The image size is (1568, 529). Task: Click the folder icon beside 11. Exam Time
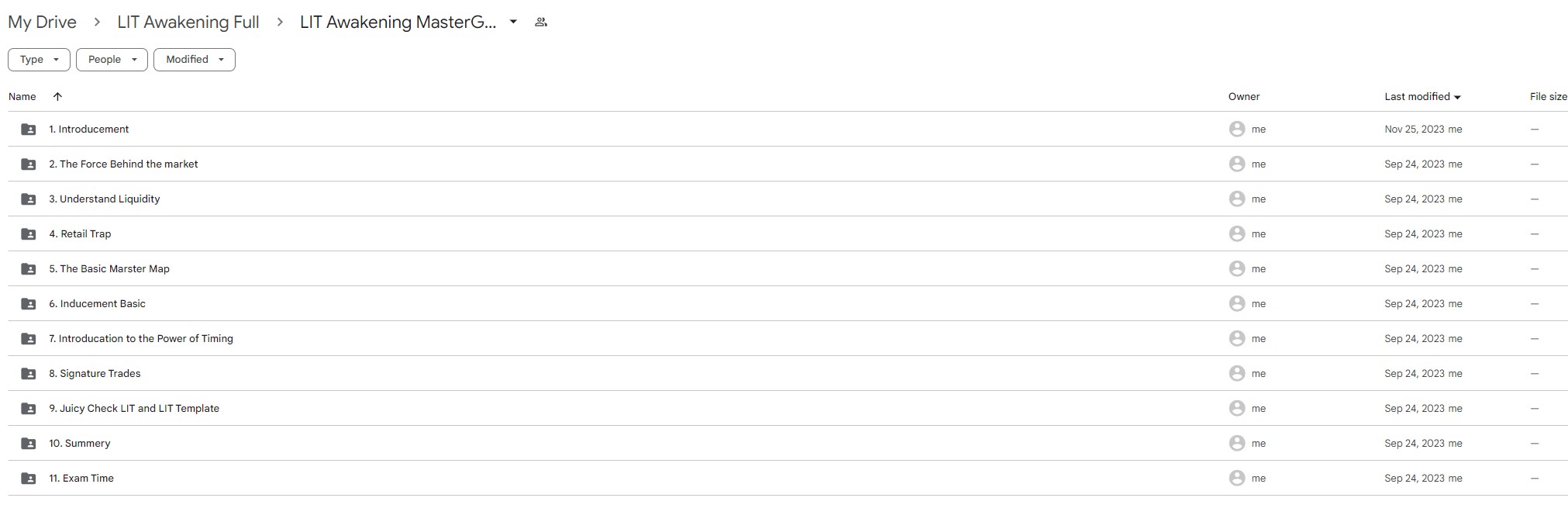[29, 479]
